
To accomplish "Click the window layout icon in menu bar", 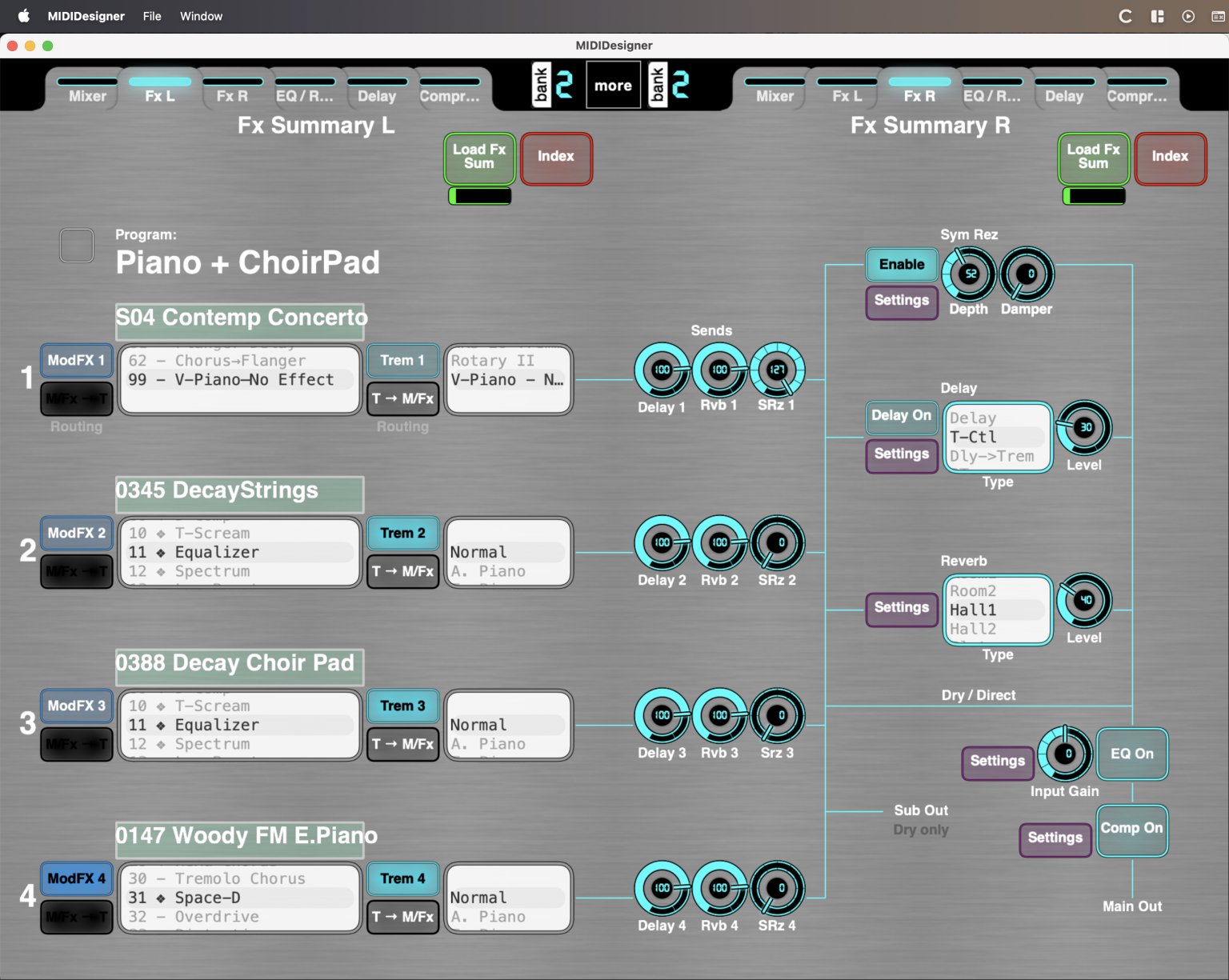I will click(x=1157, y=16).
